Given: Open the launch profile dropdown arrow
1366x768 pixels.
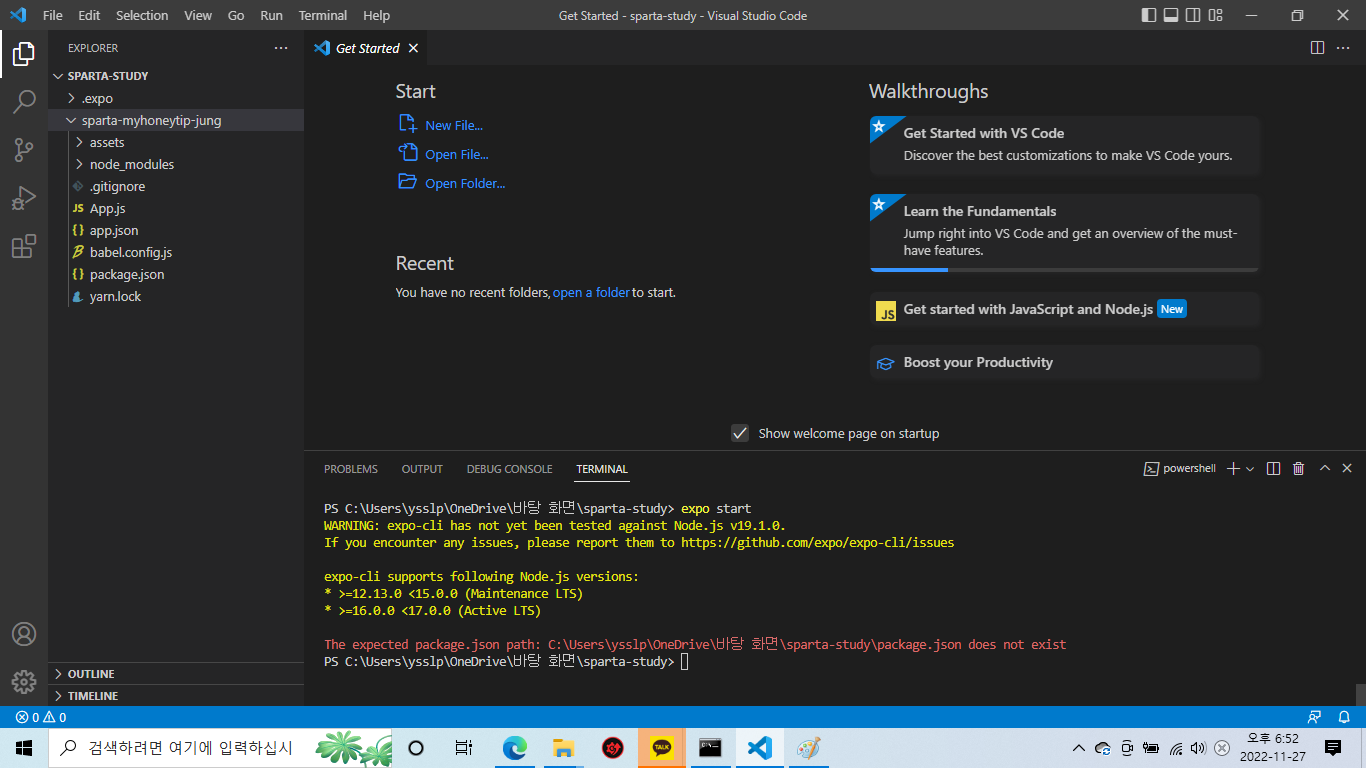Looking at the screenshot, I should coord(1250,468).
